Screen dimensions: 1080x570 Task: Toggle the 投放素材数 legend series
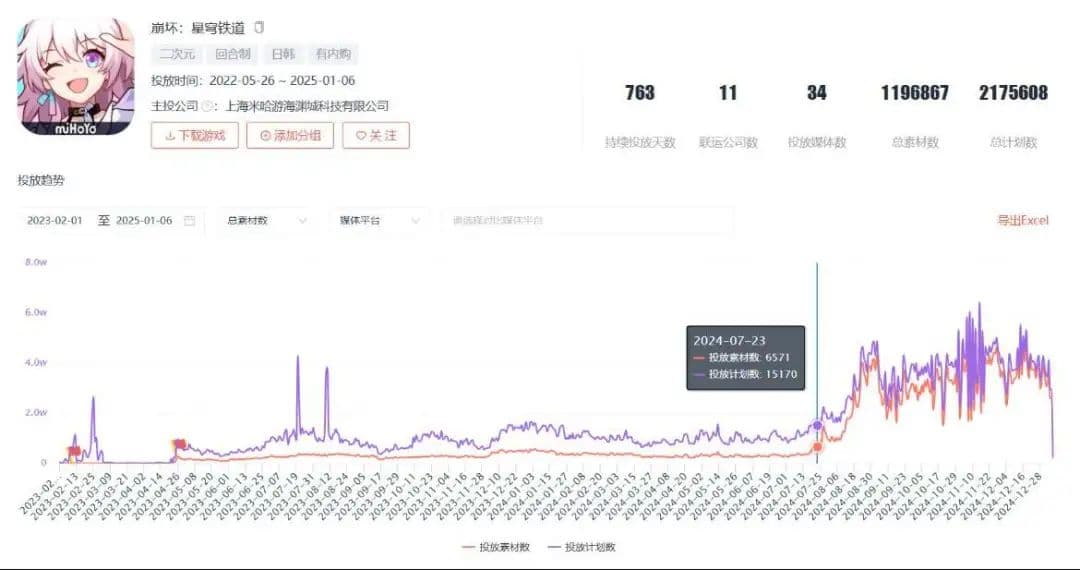click(496, 547)
